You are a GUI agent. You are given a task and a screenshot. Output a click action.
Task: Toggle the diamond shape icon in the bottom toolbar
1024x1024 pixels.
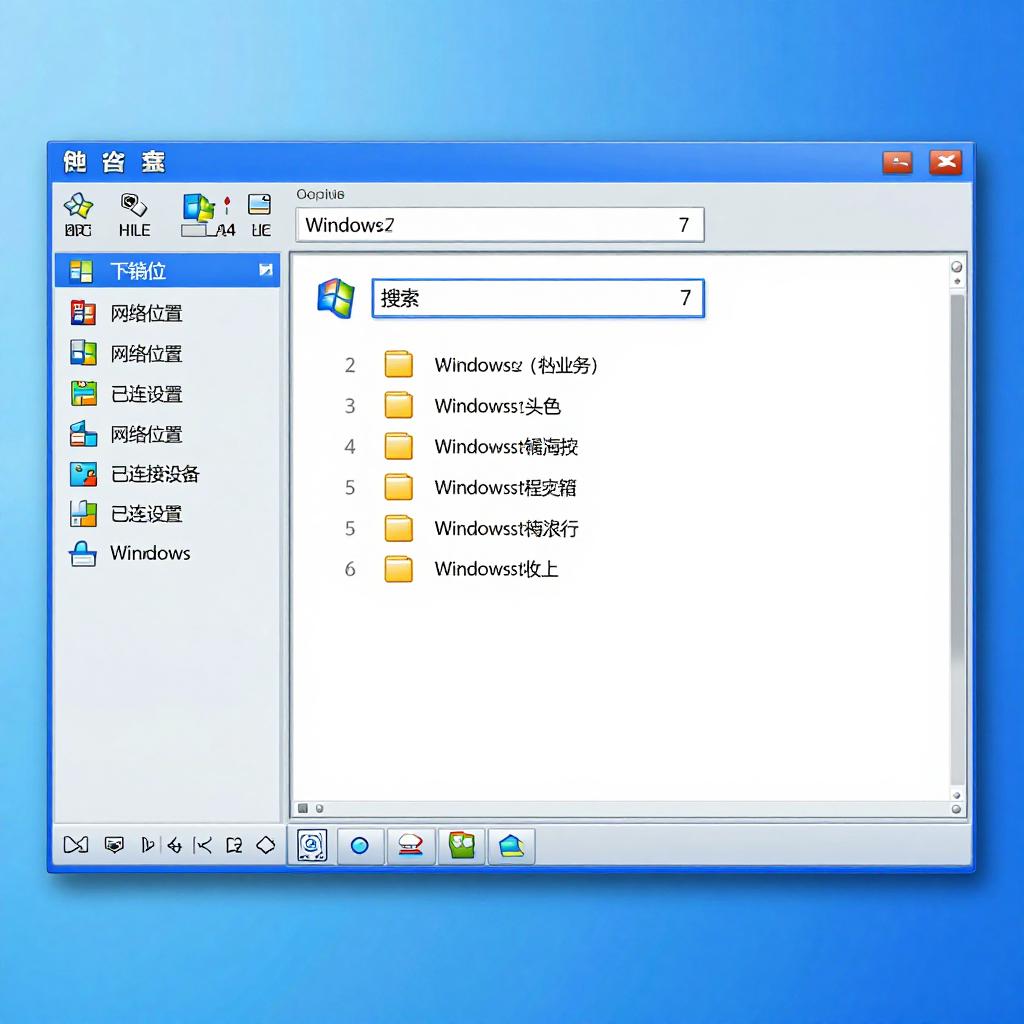265,845
